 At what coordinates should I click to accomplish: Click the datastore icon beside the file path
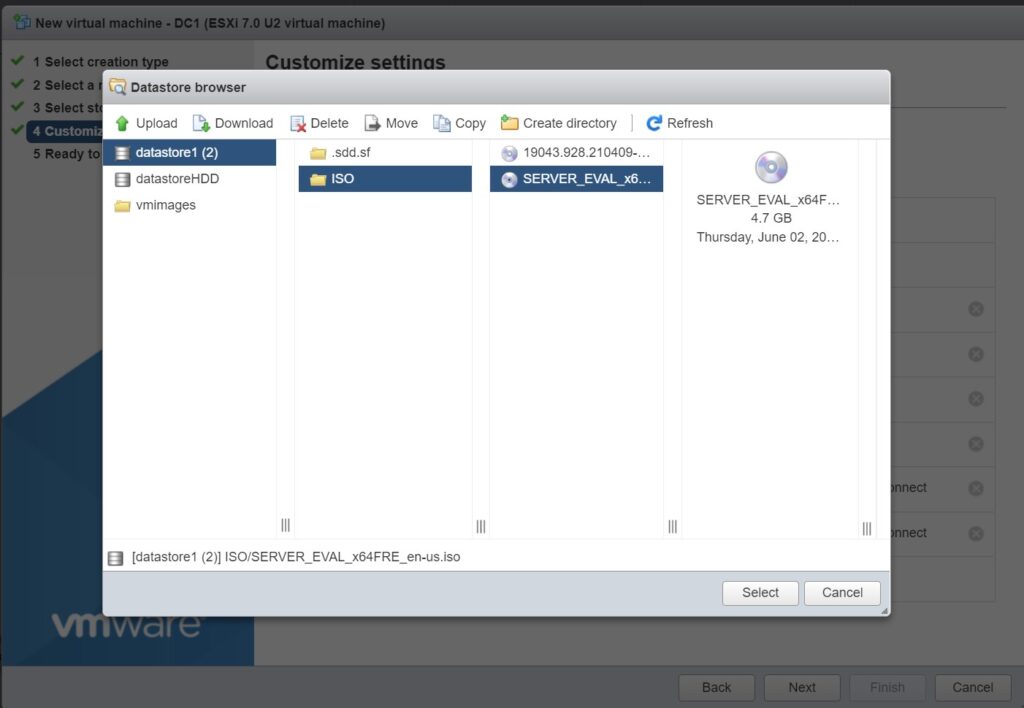(x=116, y=558)
